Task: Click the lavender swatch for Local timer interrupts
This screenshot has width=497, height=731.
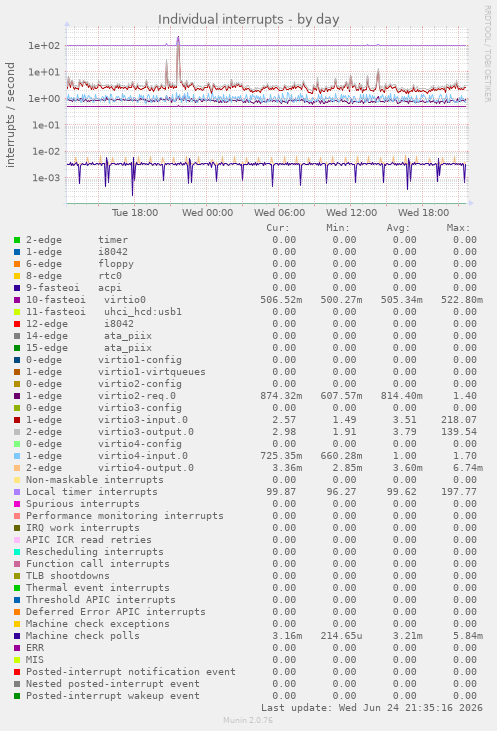Action: 17,492
